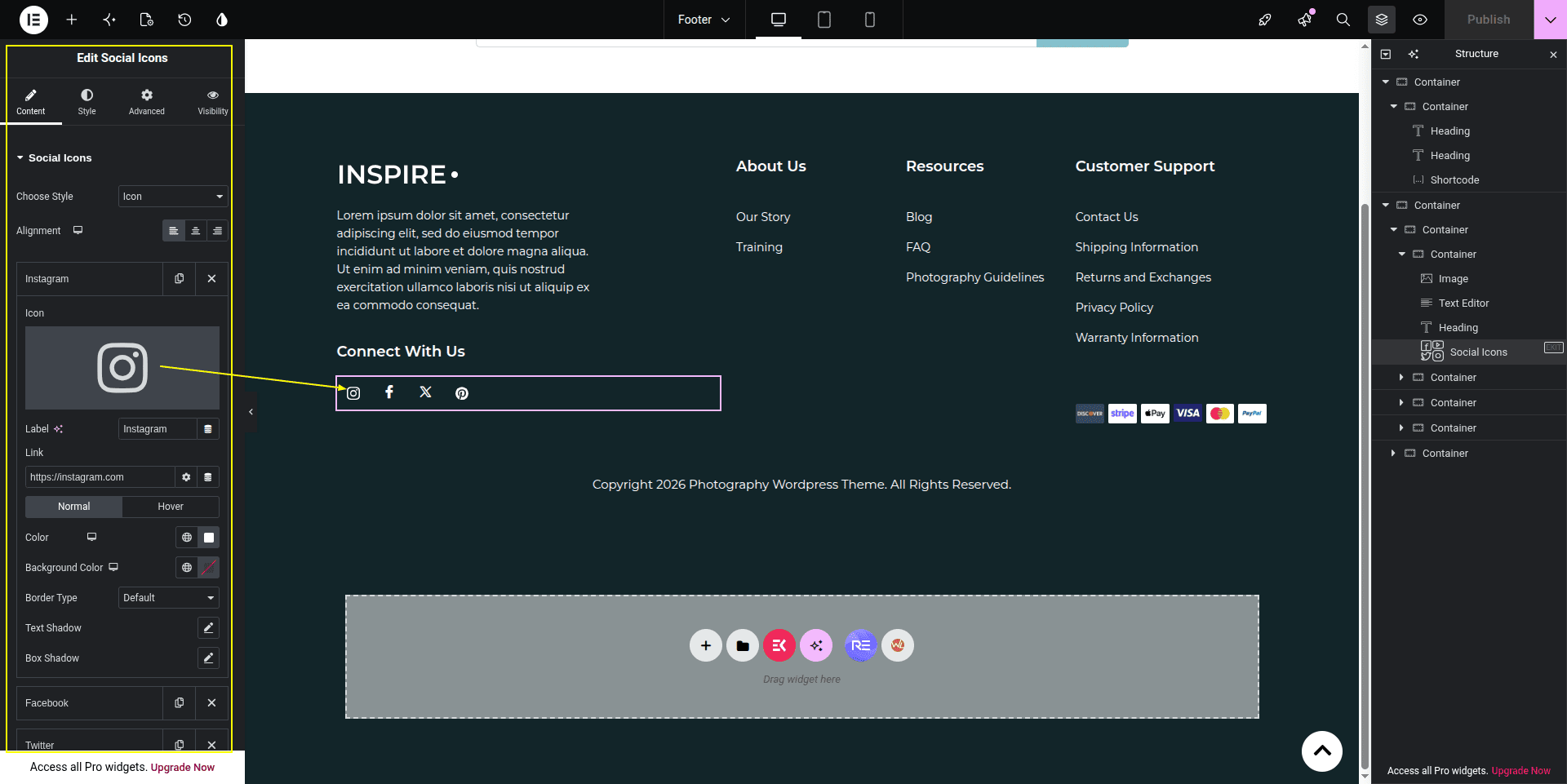This screenshot has width=1567, height=784.
Task: Switch to the Style tab
Action: click(x=87, y=102)
